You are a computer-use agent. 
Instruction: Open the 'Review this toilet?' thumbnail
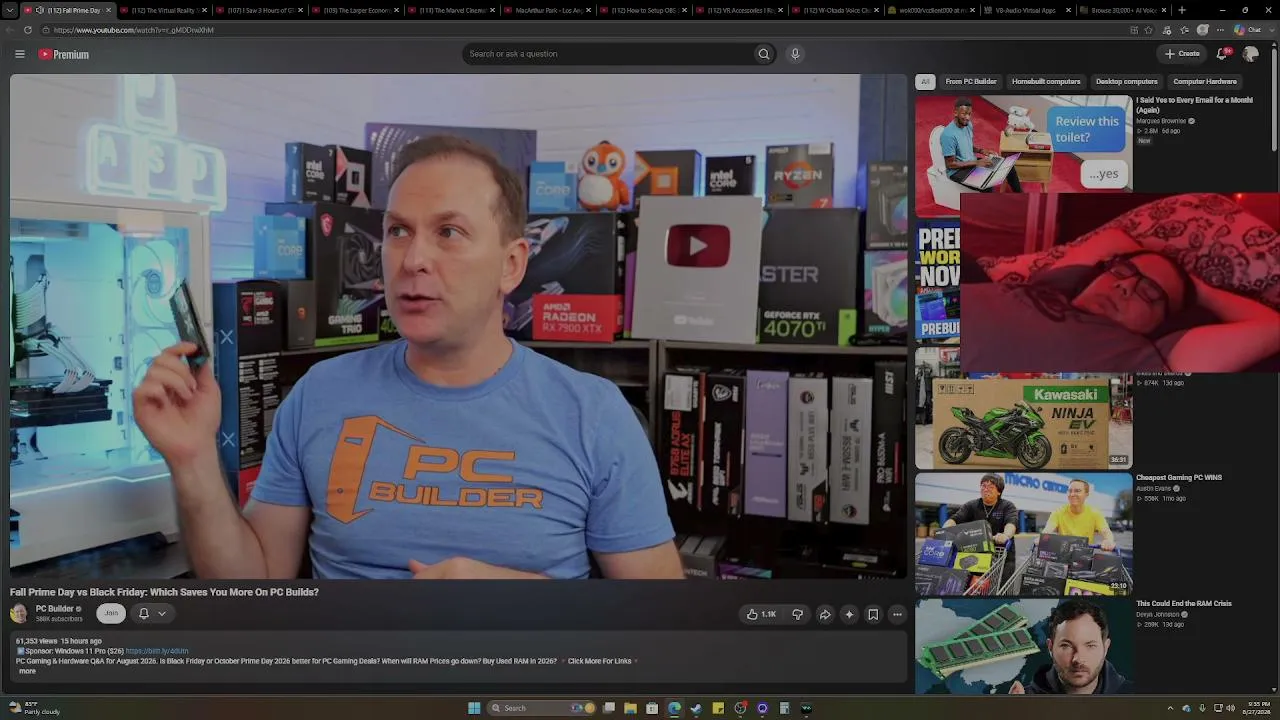[x=1024, y=143]
